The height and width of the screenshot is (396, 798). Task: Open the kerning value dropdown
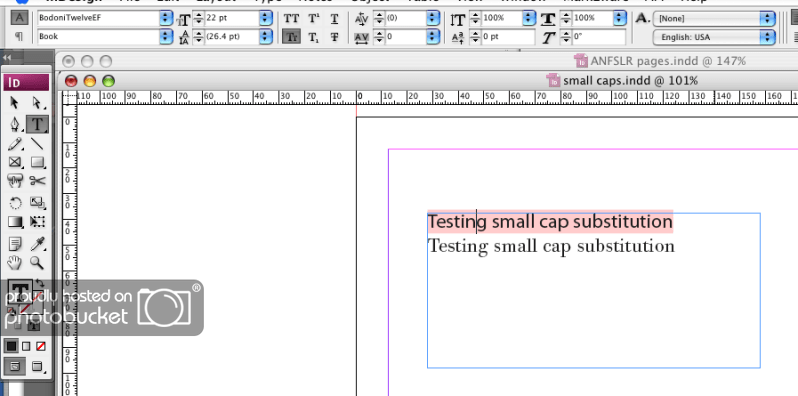[433, 19]
